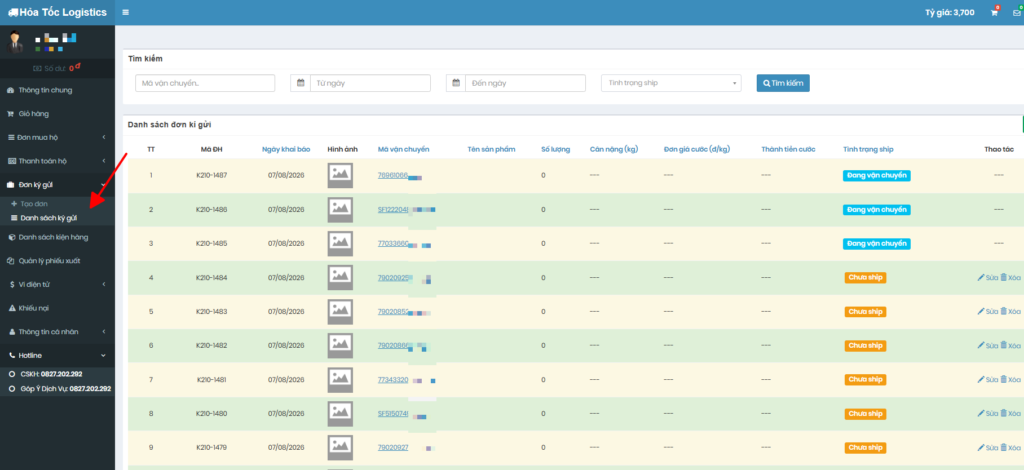The height and width of the screenshot is (470, 1024).
Task: Click Đang vận chuyển badge of K210-1487
Action: tap(876, 176)
